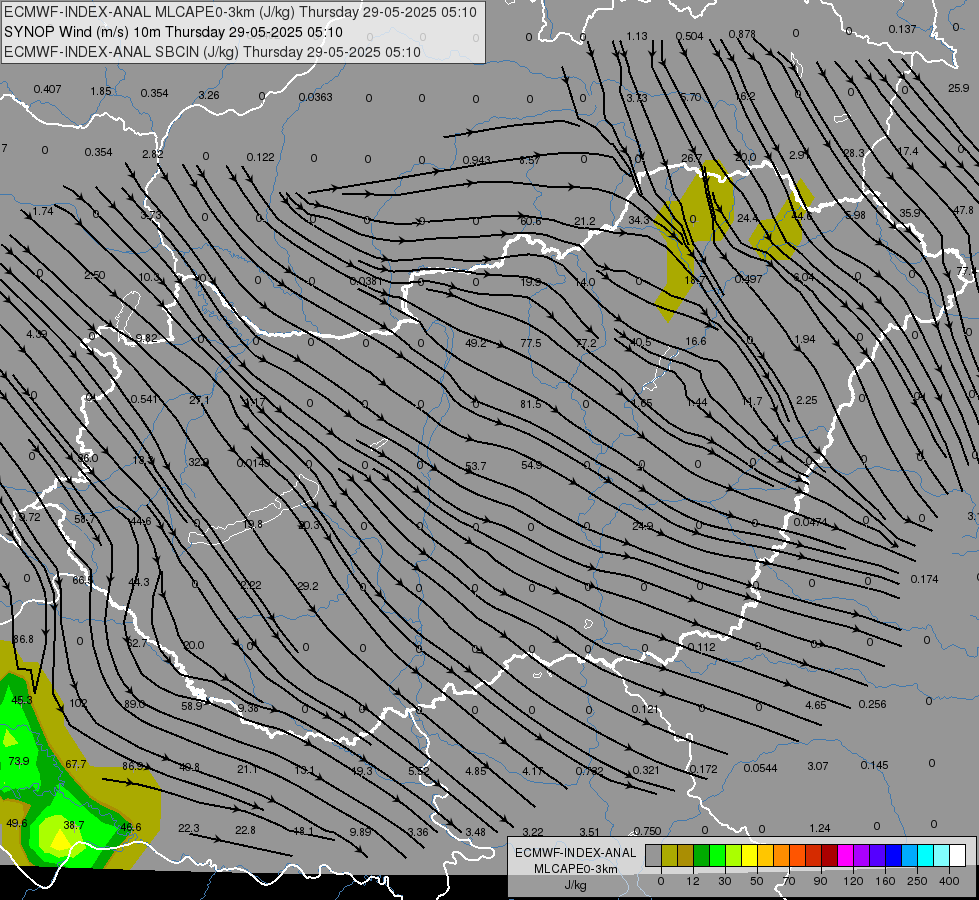Click the dark green legend swatch

[701, 855]
